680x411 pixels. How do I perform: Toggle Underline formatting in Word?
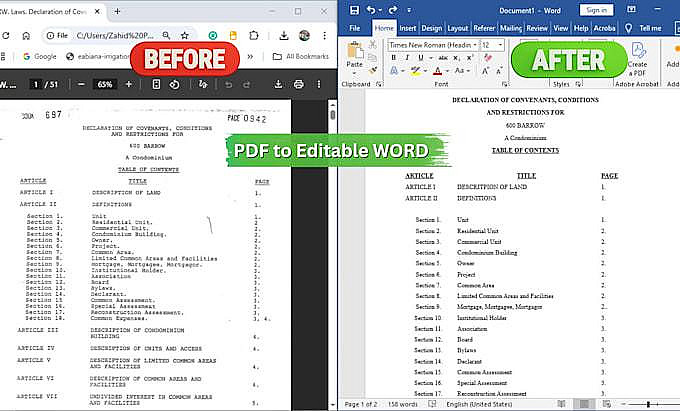420,58
